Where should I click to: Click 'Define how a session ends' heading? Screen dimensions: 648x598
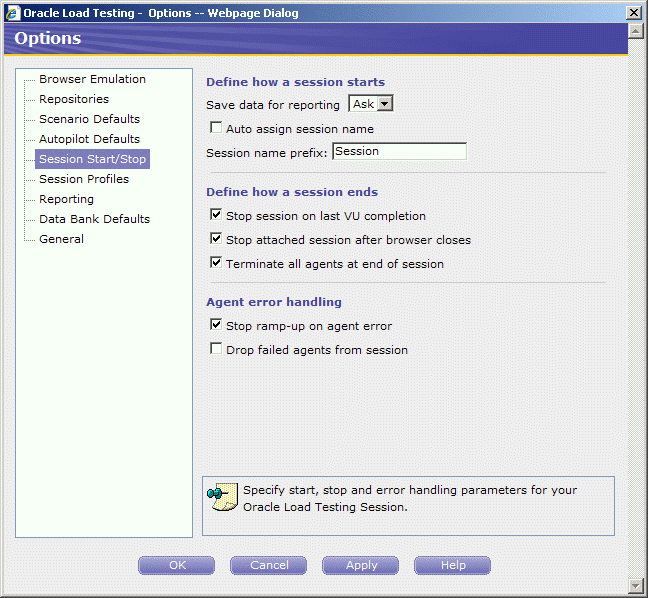point(292,192)
